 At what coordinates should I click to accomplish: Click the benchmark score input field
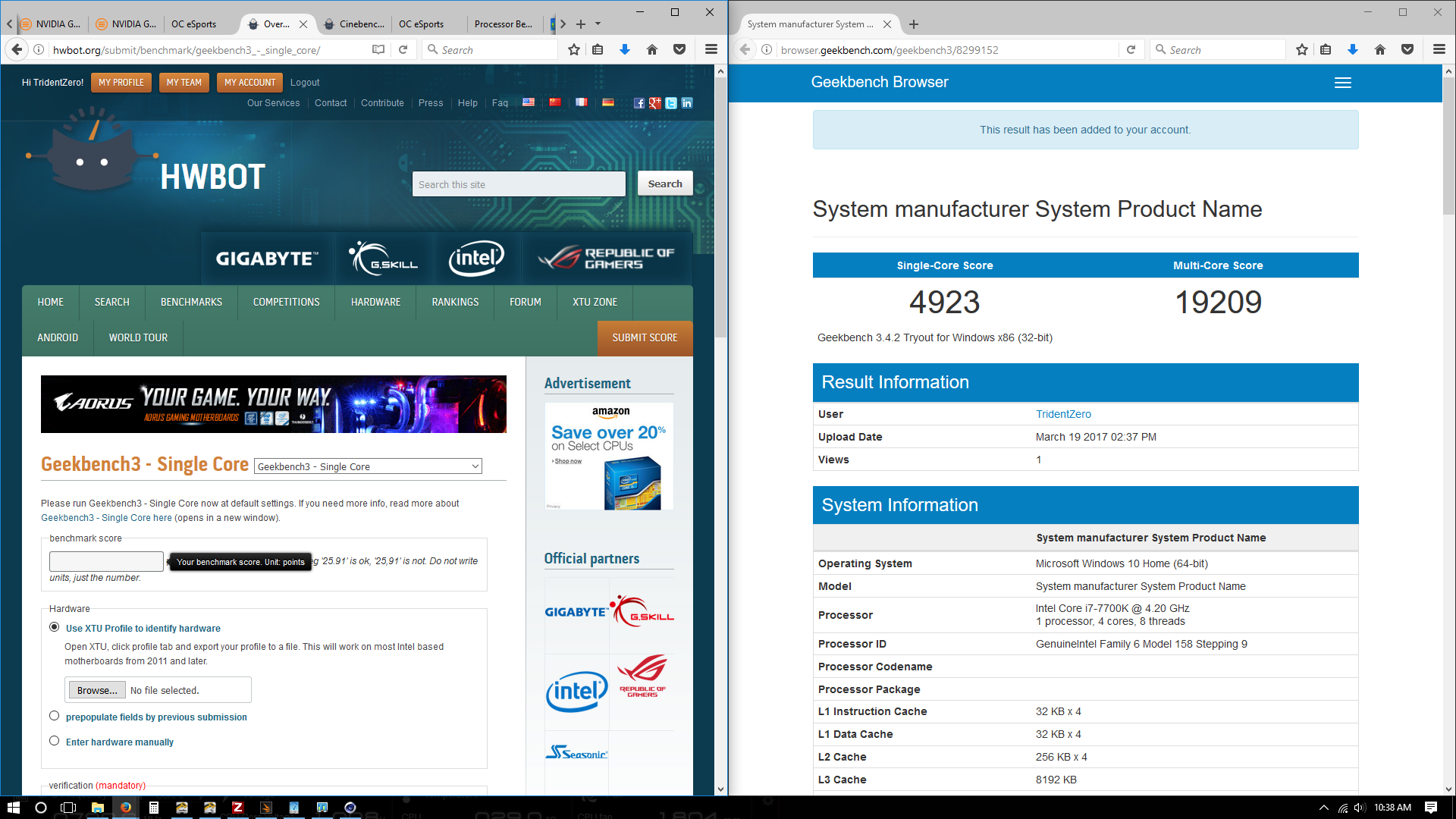click(x=106, y=561)
